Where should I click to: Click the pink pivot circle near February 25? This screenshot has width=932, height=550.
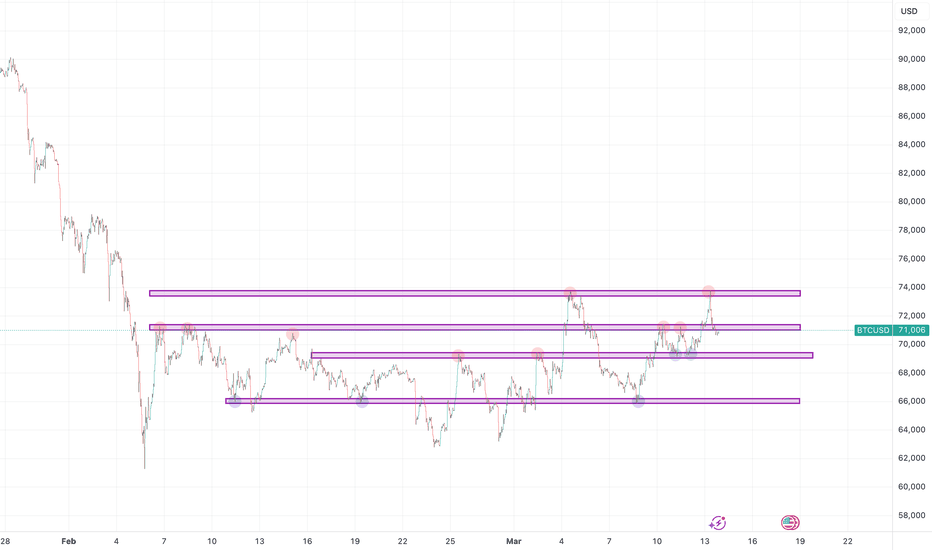pos(458,355)
